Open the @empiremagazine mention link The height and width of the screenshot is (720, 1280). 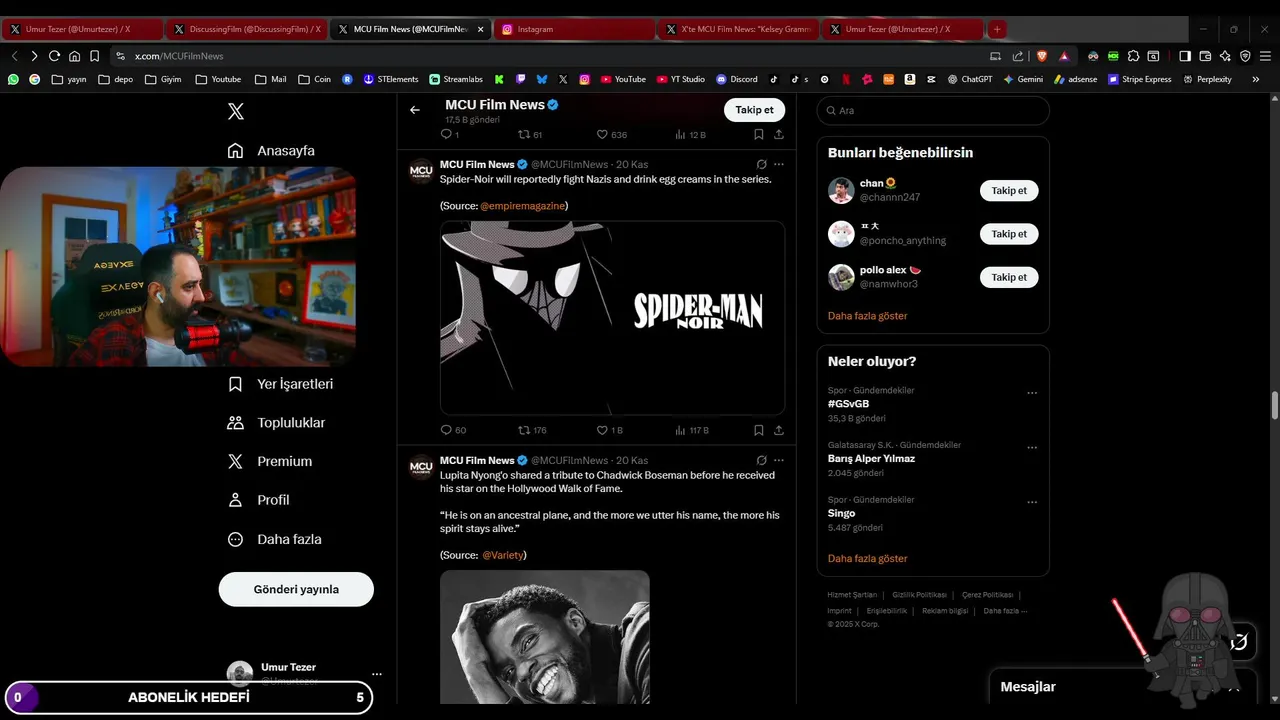(x=522, y=206)
